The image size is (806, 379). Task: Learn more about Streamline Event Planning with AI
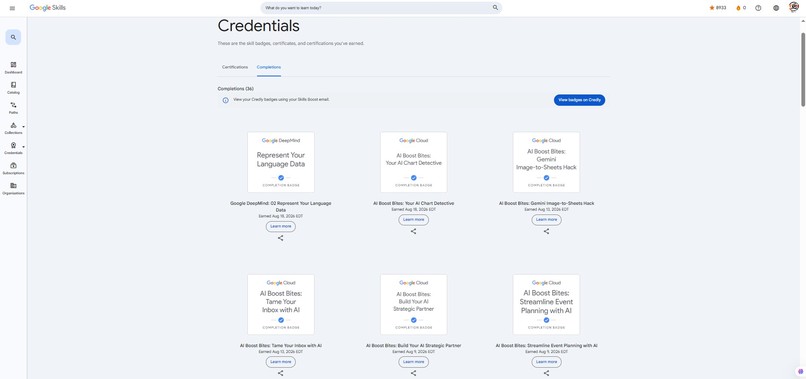[x=546, y=362]
